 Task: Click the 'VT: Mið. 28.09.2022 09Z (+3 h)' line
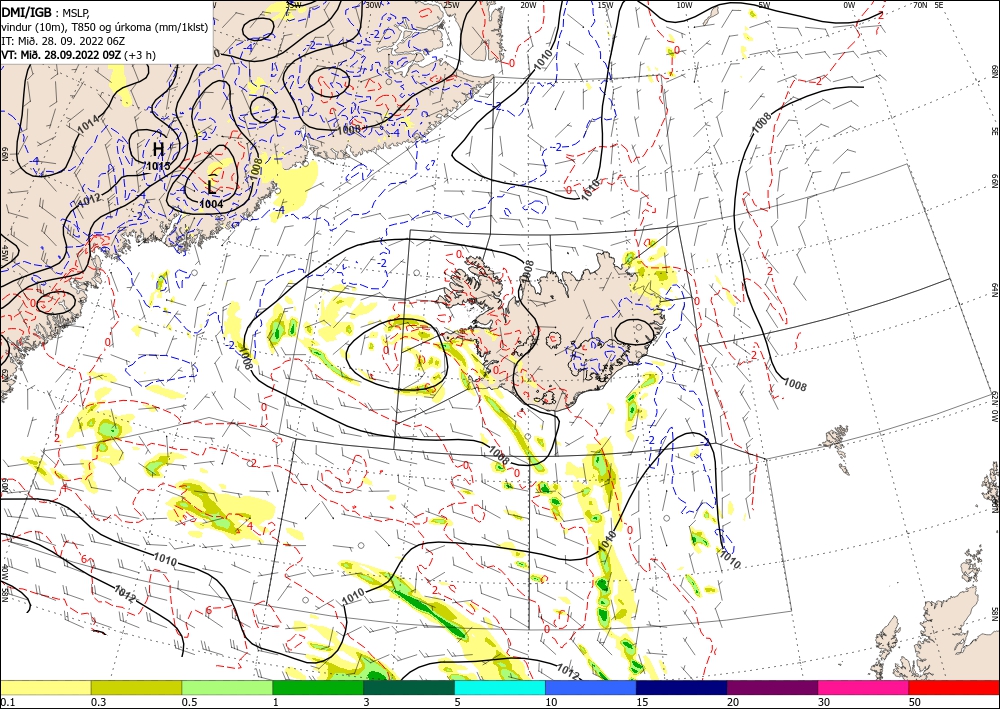[x=78, y=55]
